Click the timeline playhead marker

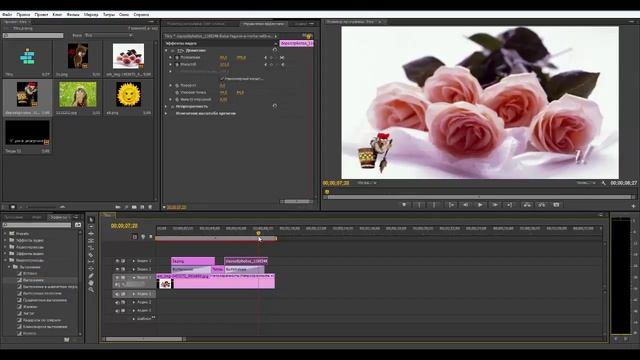coord(258,233)
